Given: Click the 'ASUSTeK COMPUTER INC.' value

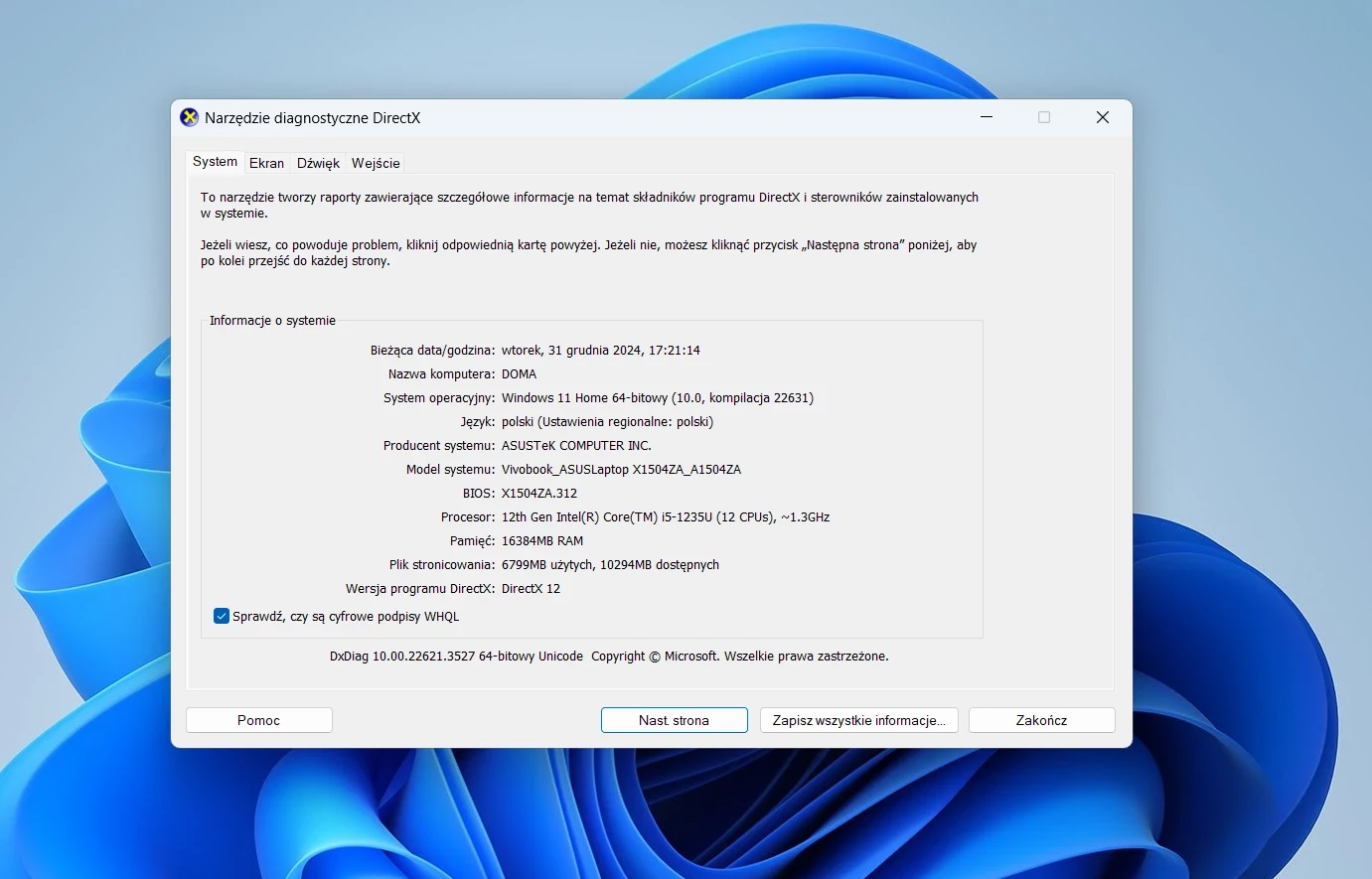Looking at the screenshot, I should pyautogui.click(x=576, y=446).
